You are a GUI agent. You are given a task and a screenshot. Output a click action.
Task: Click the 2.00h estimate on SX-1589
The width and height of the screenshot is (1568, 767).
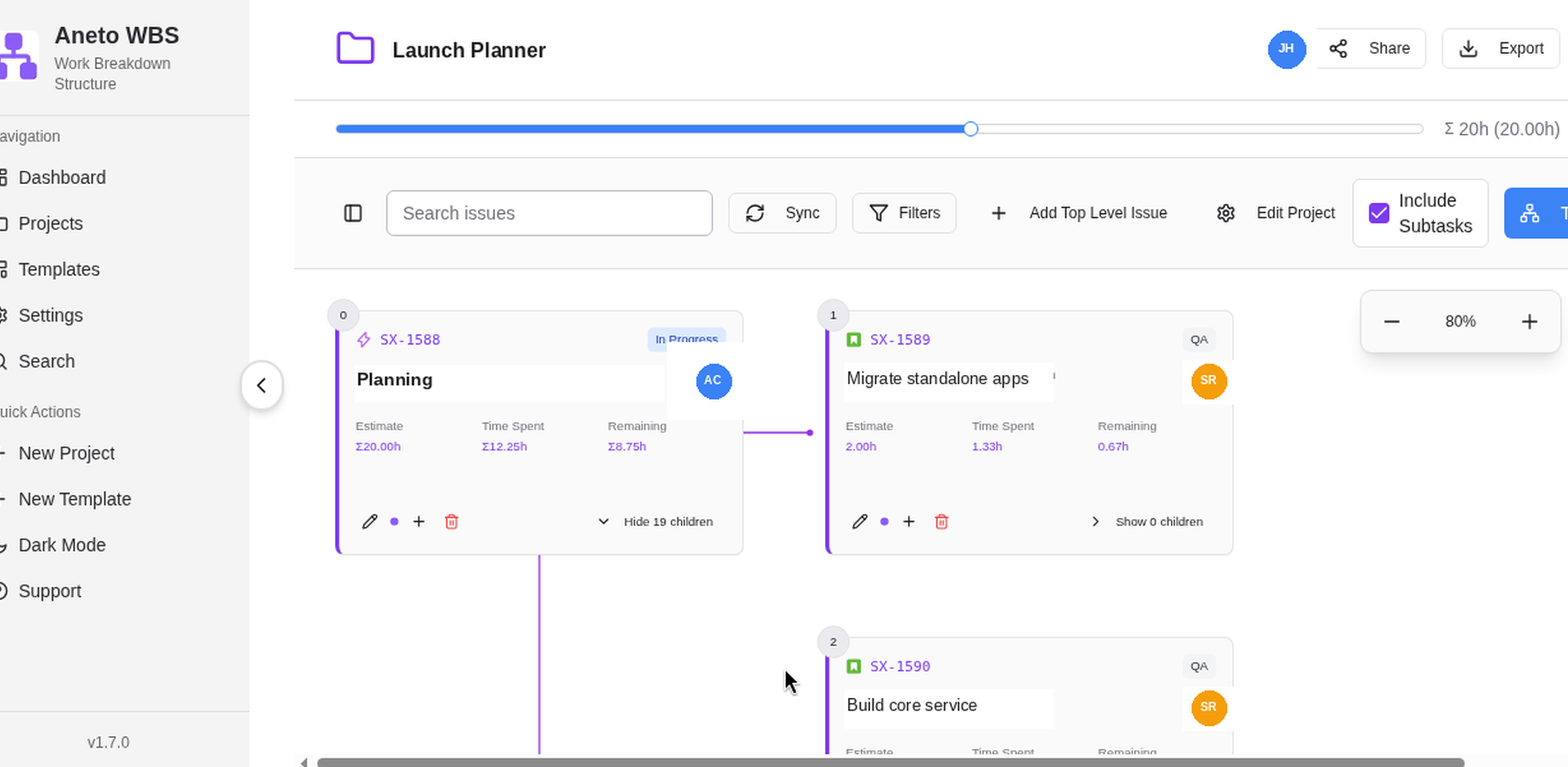861,447
